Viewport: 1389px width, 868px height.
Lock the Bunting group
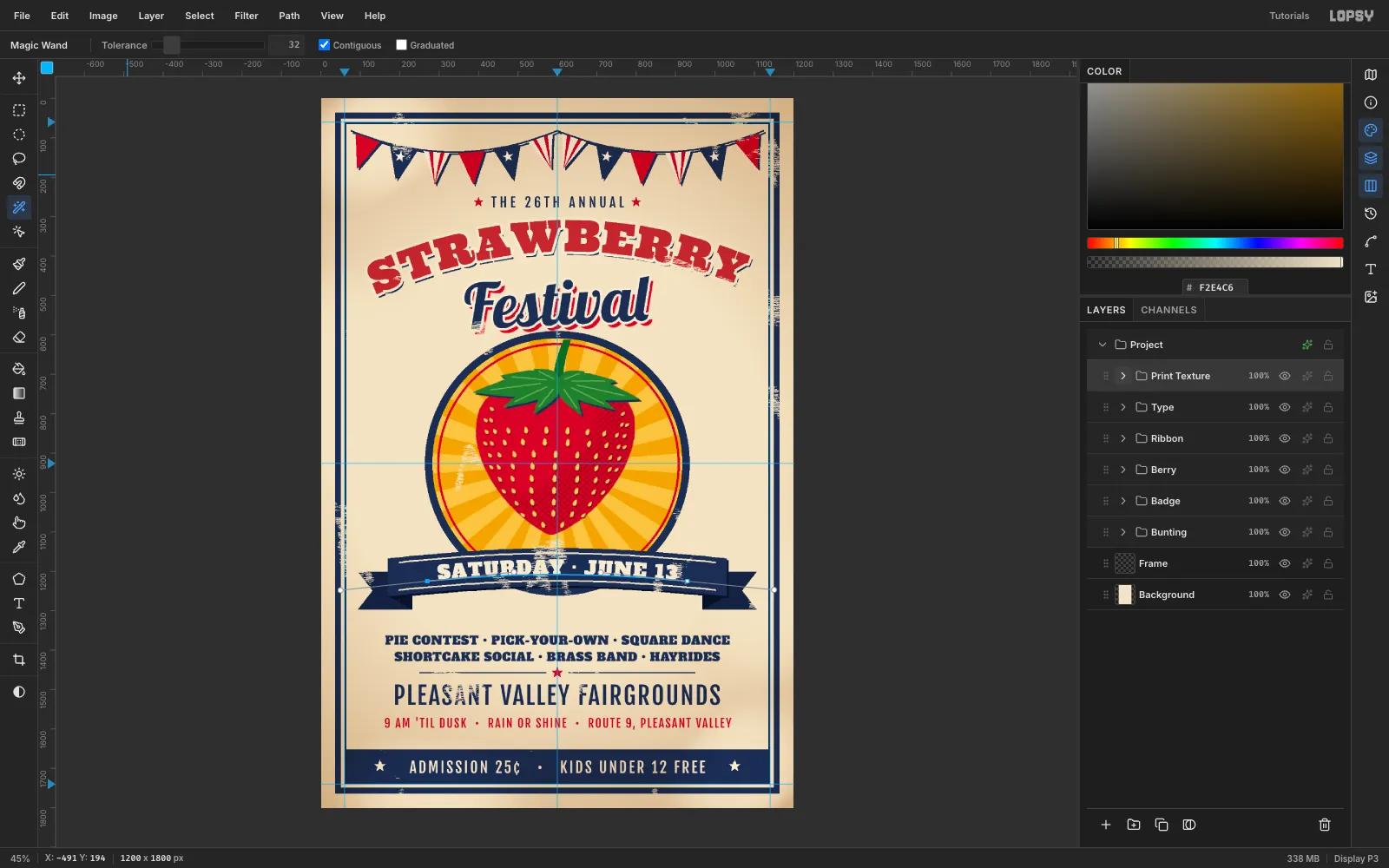point(1328,532)
